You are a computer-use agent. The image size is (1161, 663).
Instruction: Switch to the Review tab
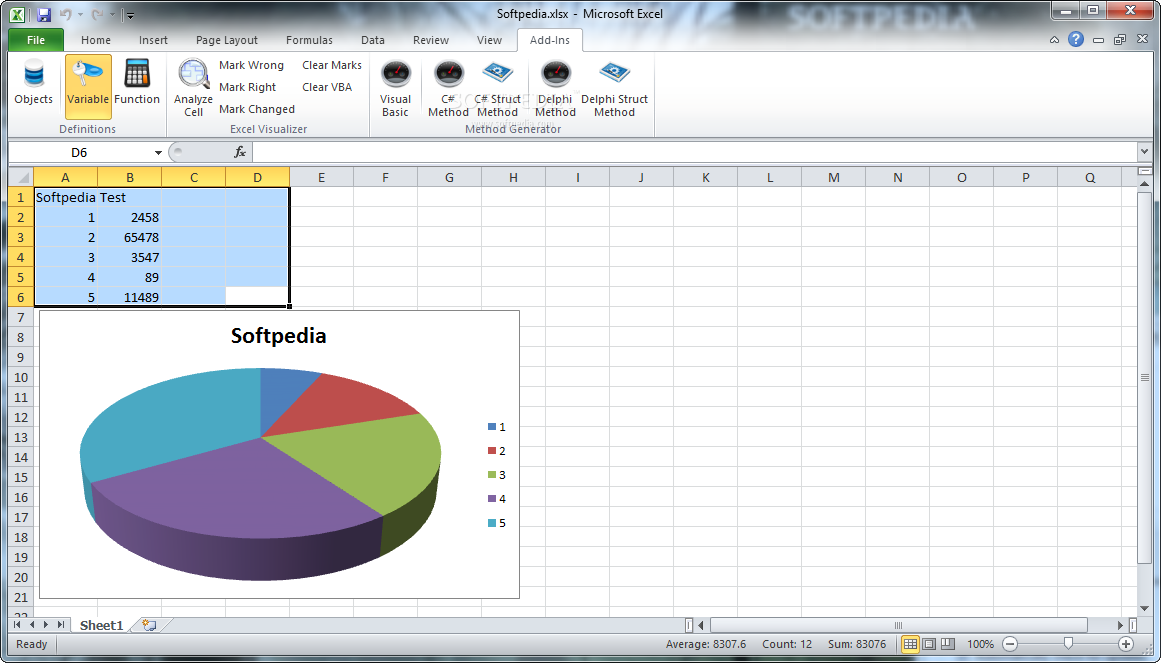[x=431, y=40]
